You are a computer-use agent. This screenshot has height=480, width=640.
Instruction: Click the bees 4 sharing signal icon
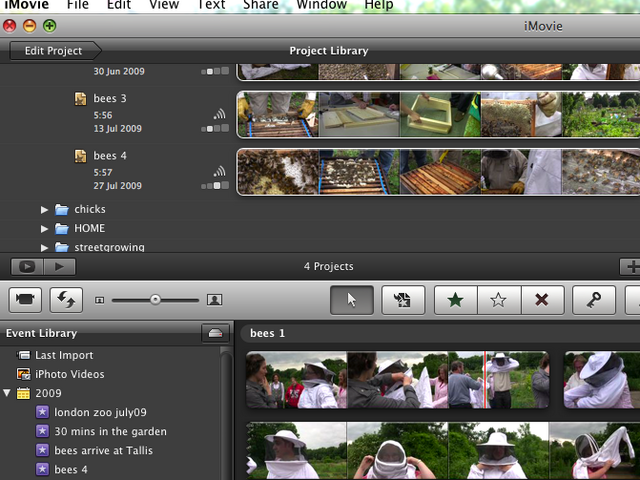pyautogui.click(x=220, y=171)
